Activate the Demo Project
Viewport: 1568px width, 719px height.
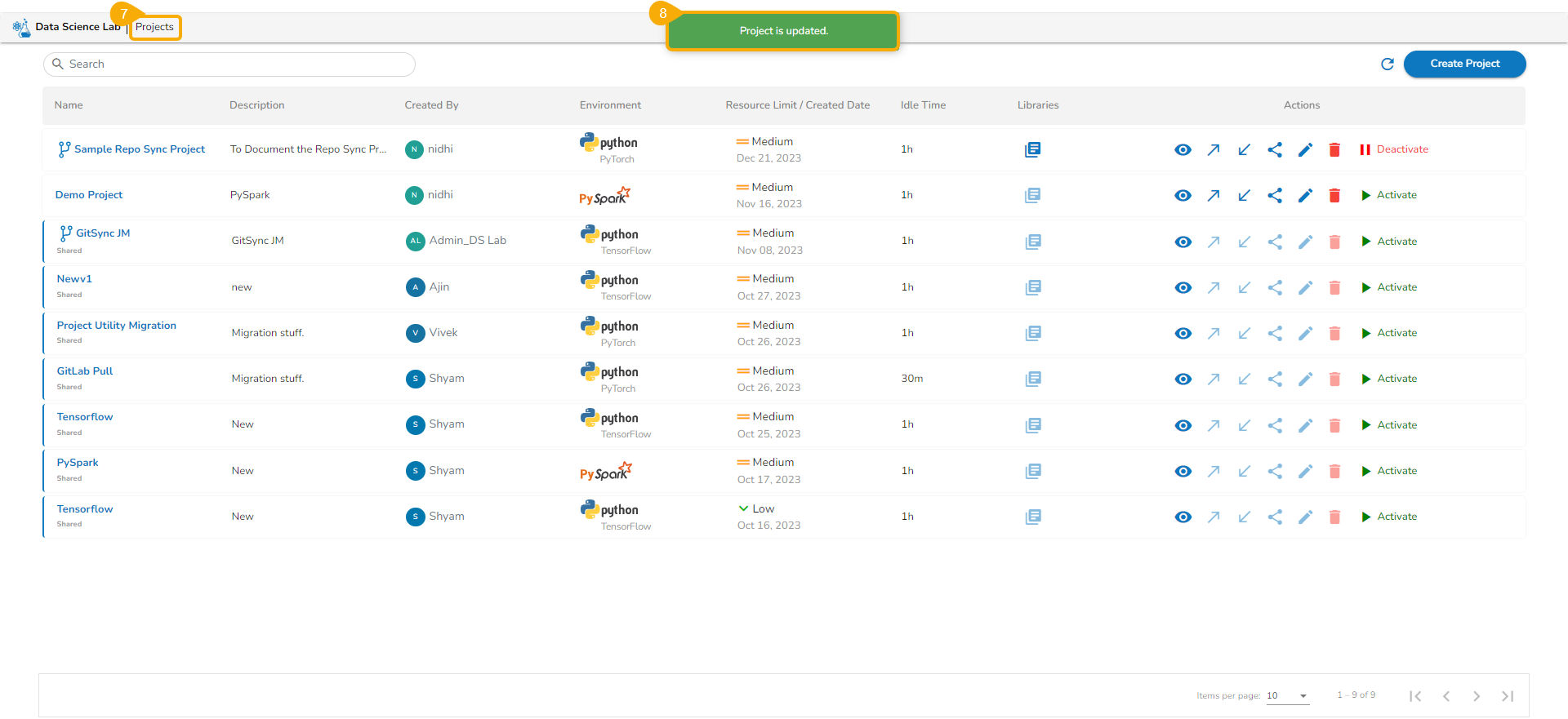click(1389, 195)
